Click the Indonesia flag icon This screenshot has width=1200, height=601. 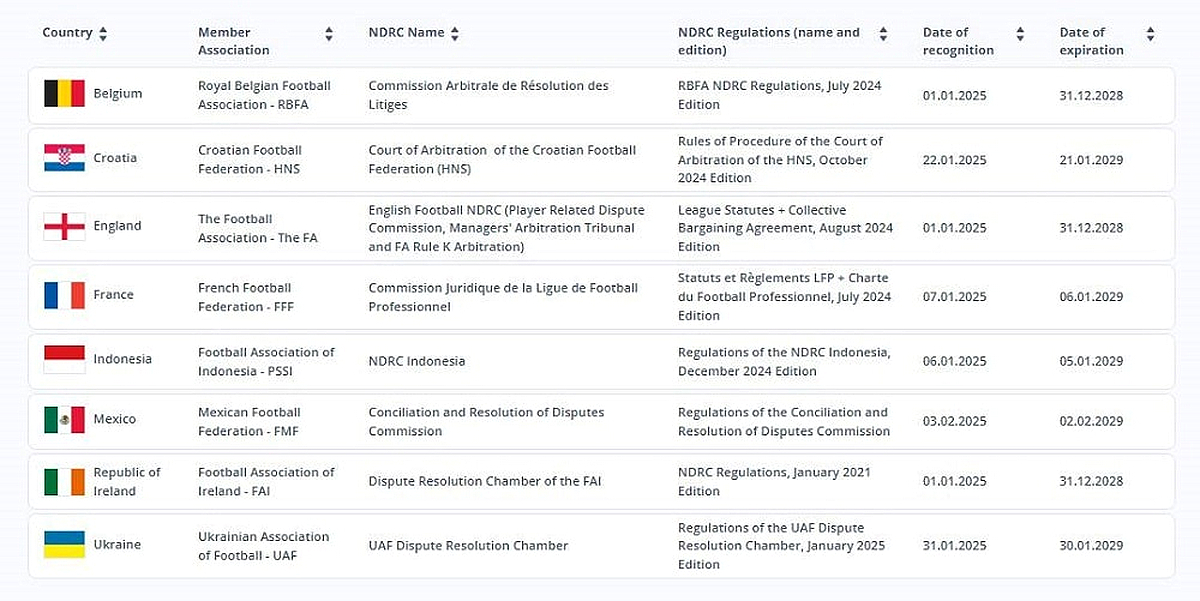coord(64,359)
